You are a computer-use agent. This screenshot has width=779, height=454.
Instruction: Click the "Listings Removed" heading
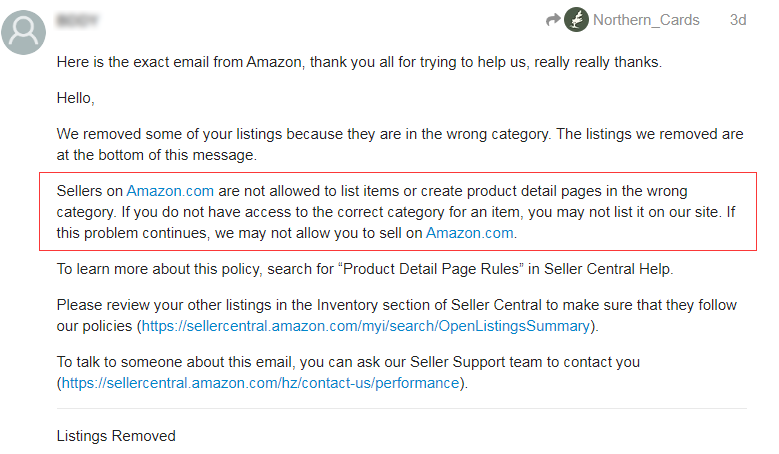pyautogui.click(x=116, y=436)
